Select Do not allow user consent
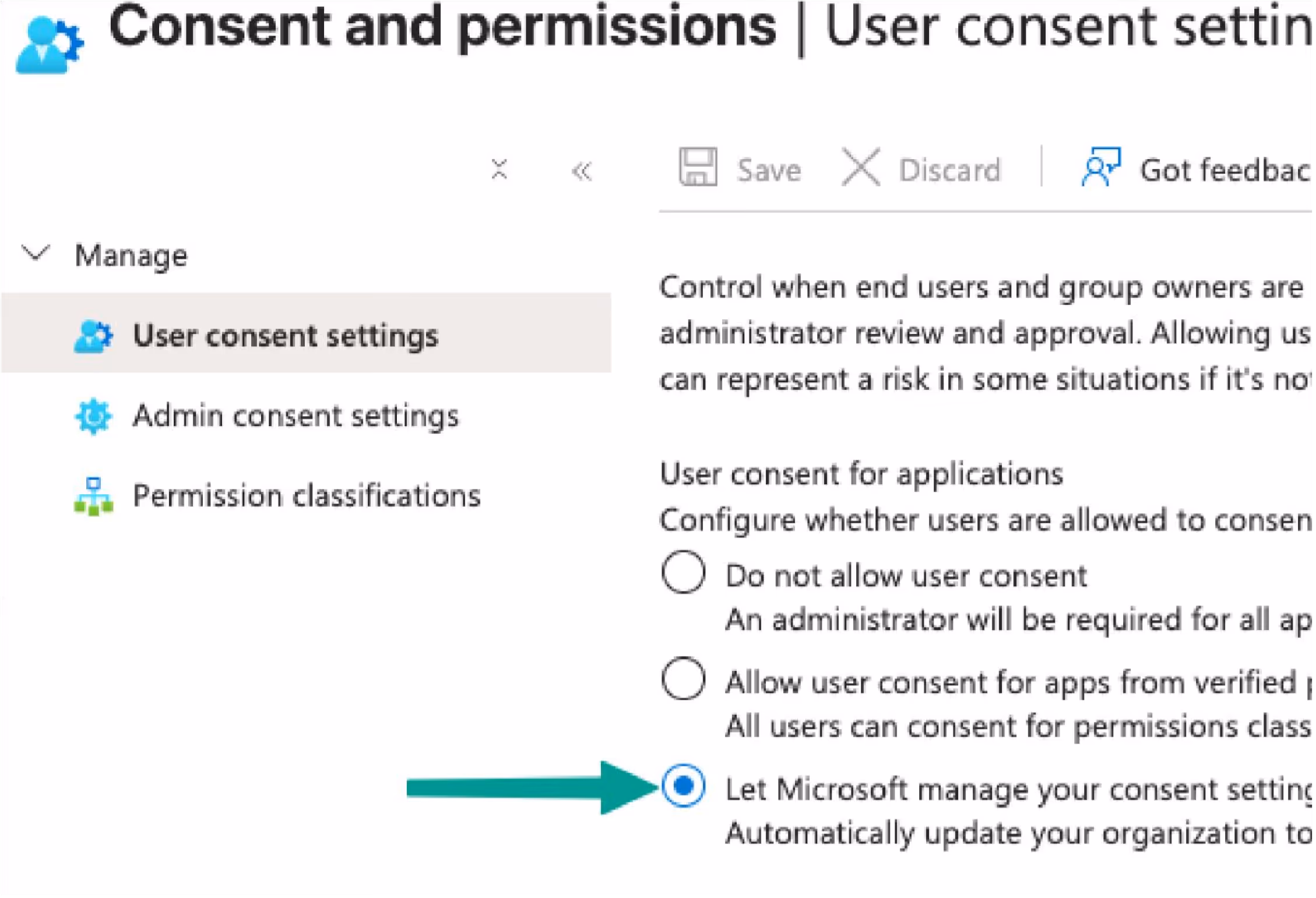The height and width of the screenshot is (898, 1316). (x=683, y=572)
